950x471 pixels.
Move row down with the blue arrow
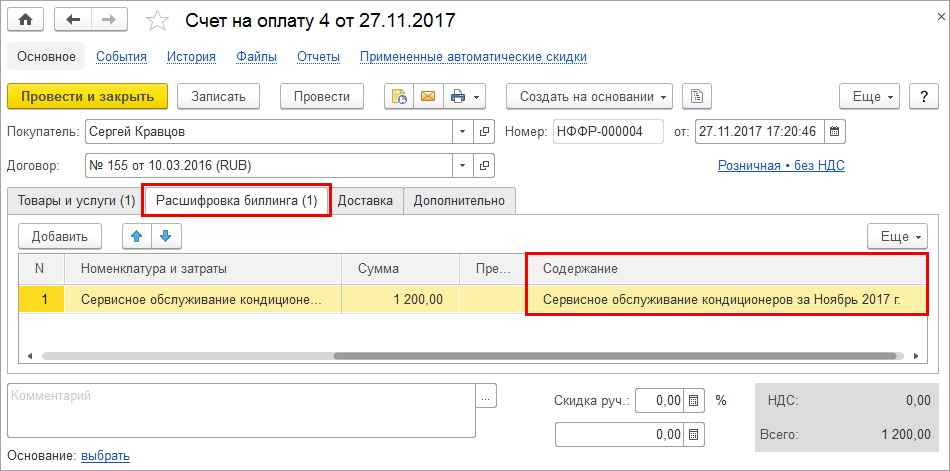(x=166, y=236)
